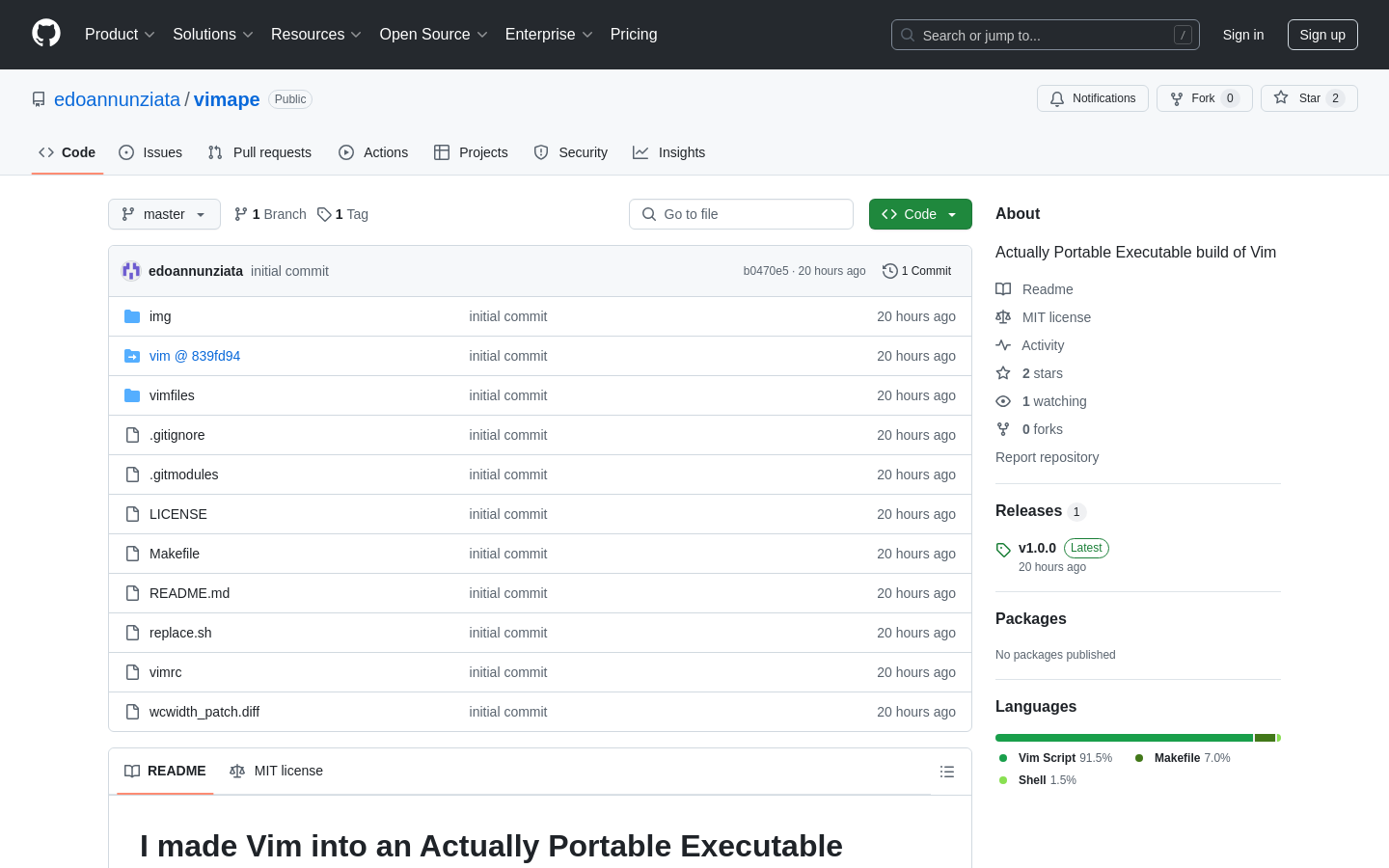Image resolution: width=1389 pixels, height=868 pixels.
Task: Open the .gitmodules file
Action: tap(183, 475)
